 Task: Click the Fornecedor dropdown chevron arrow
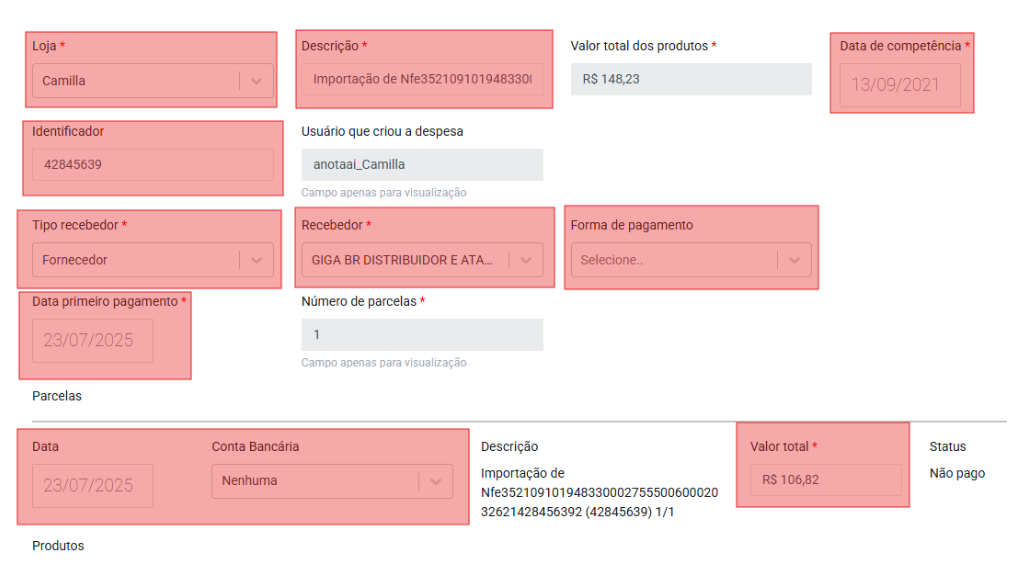(257, 260)
